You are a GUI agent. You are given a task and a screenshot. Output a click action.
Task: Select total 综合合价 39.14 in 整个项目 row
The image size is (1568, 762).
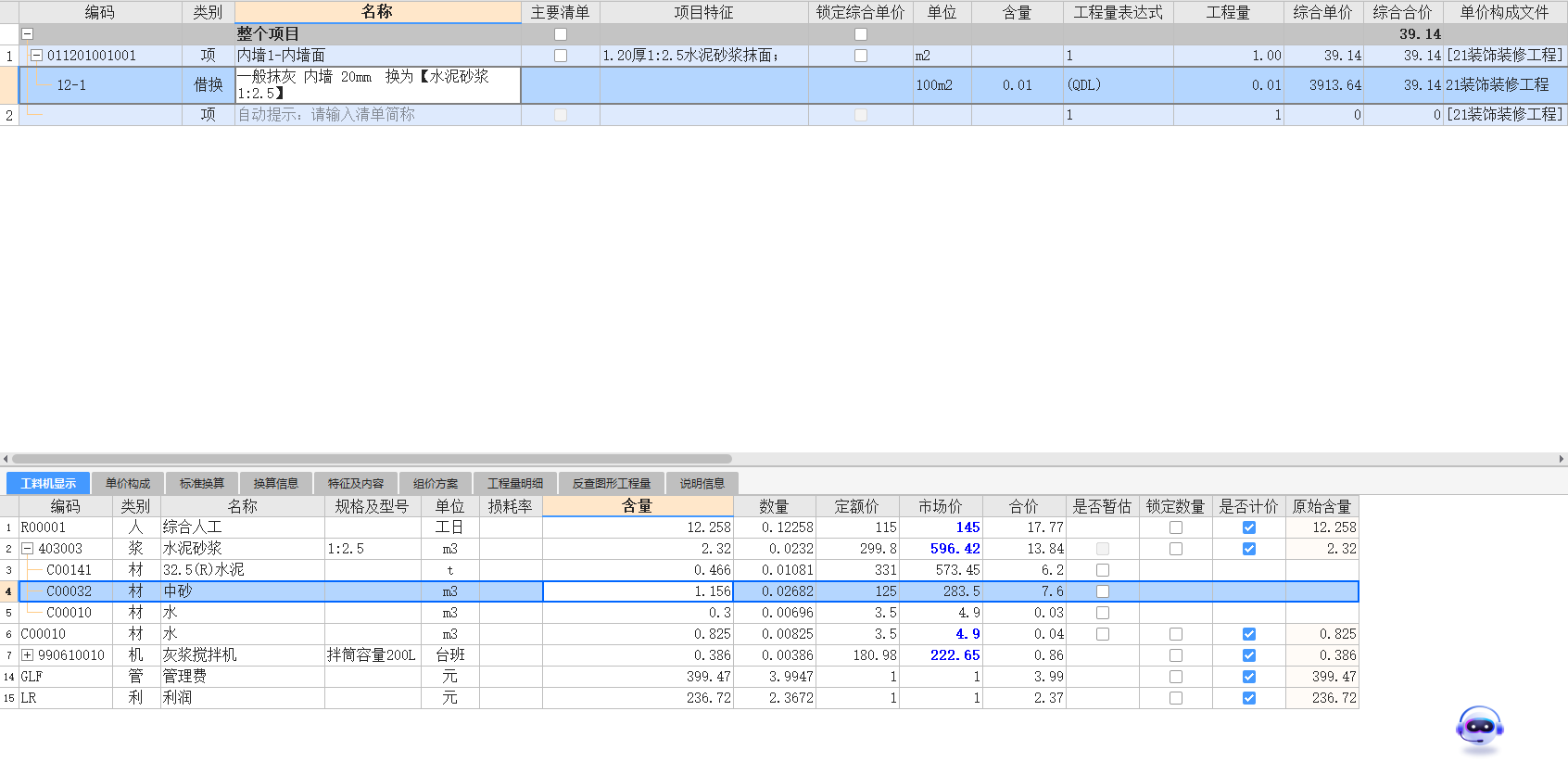(x=1403, y=34)
